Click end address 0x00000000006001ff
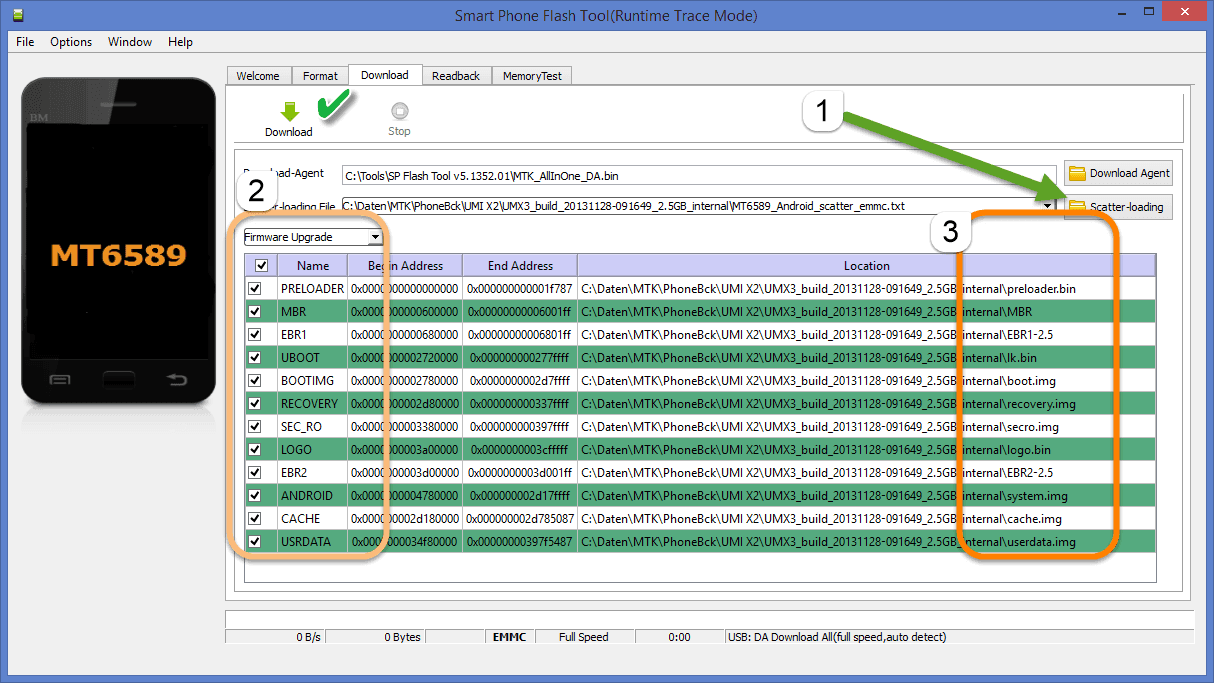1214x683 pixels. pyautogui.click(x=520, y=311)
